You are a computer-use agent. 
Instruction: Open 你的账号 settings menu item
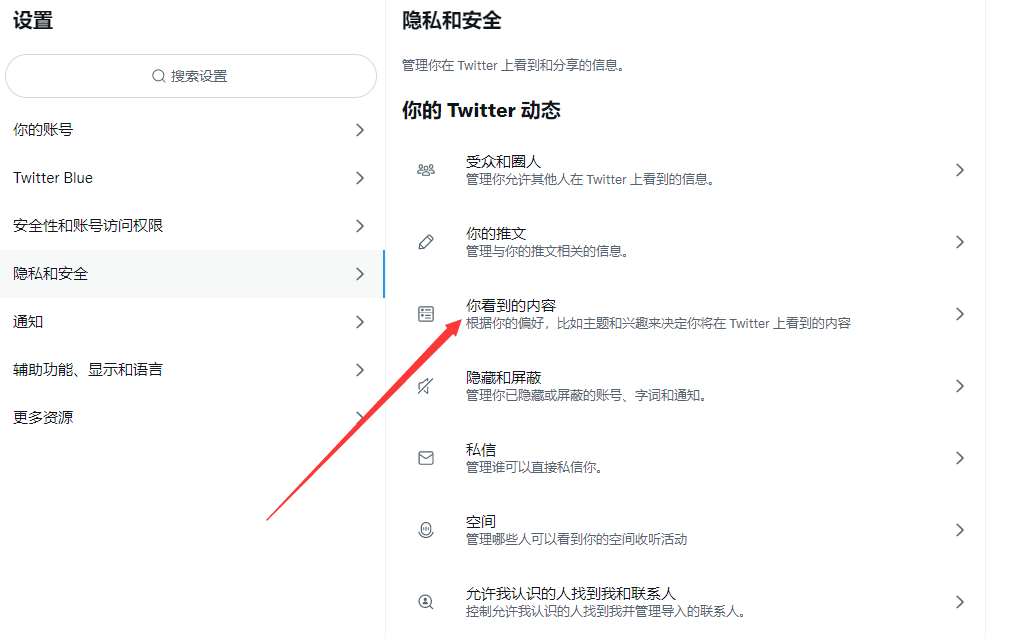[192, 130]
